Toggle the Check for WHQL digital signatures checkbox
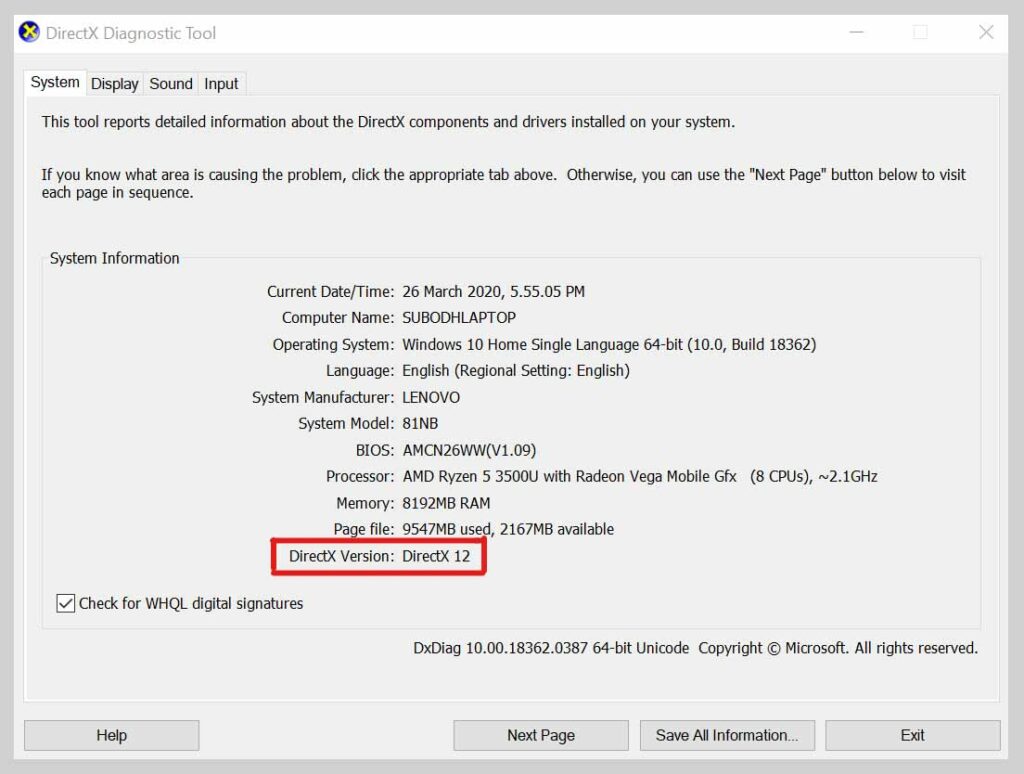1024x774 pixels. point(66,603)
